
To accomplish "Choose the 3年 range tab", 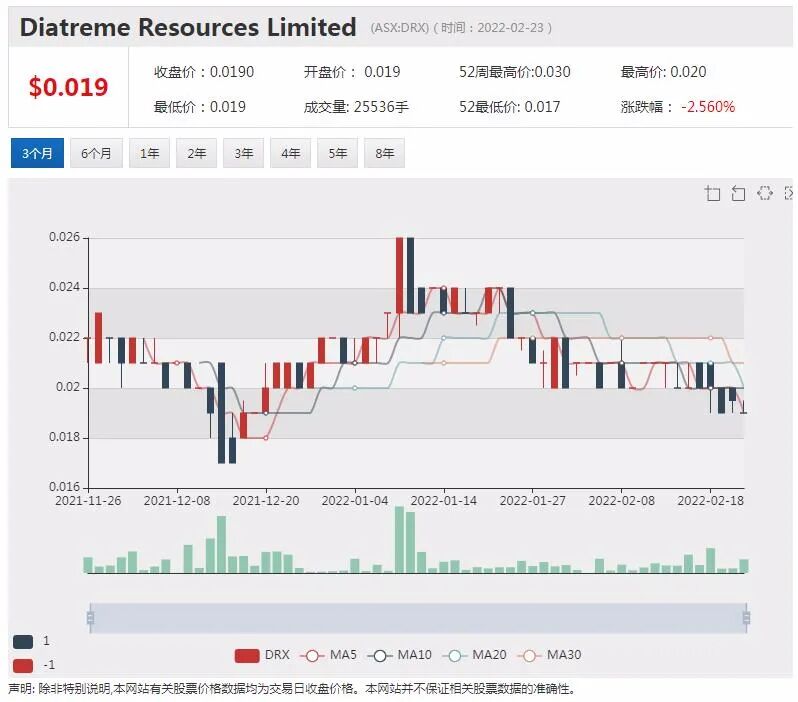I will 243,153.
